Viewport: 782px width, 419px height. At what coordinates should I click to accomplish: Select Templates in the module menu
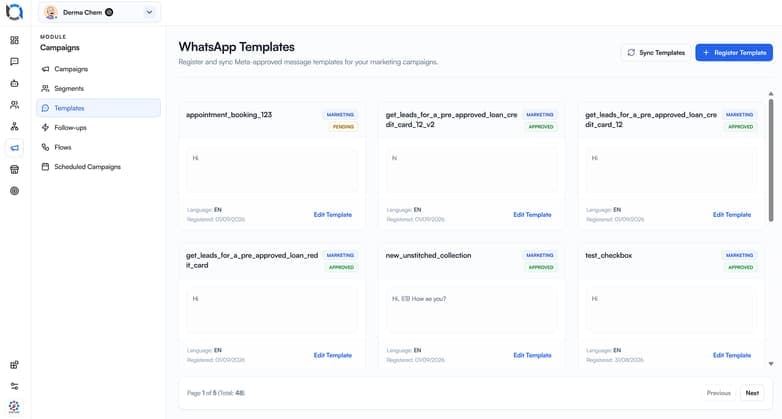tap(98, 108)
